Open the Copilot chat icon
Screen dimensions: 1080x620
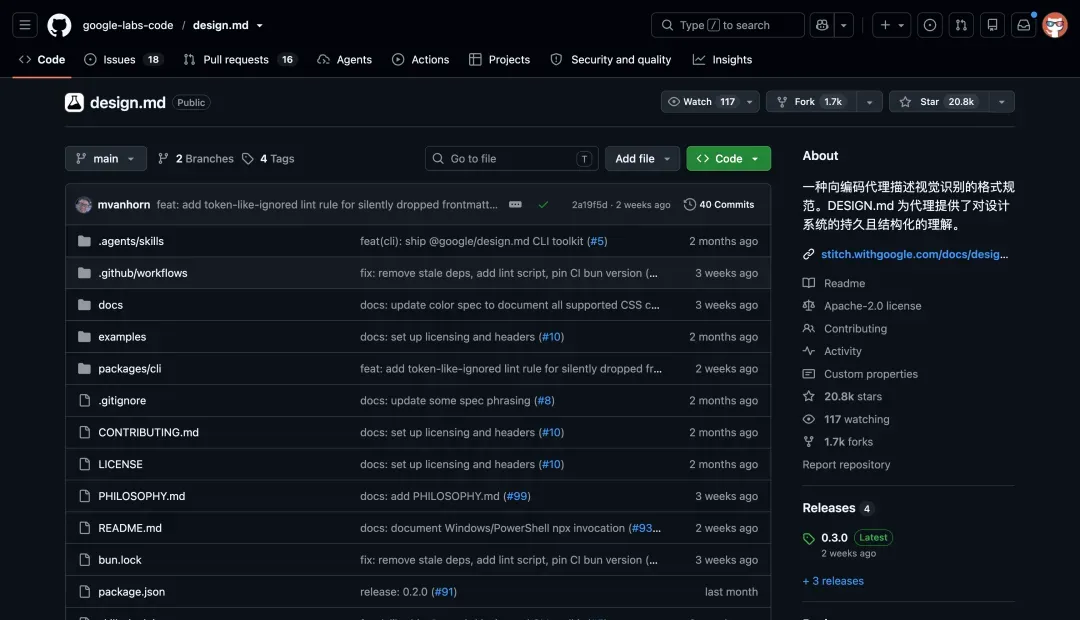coord(822,25)
